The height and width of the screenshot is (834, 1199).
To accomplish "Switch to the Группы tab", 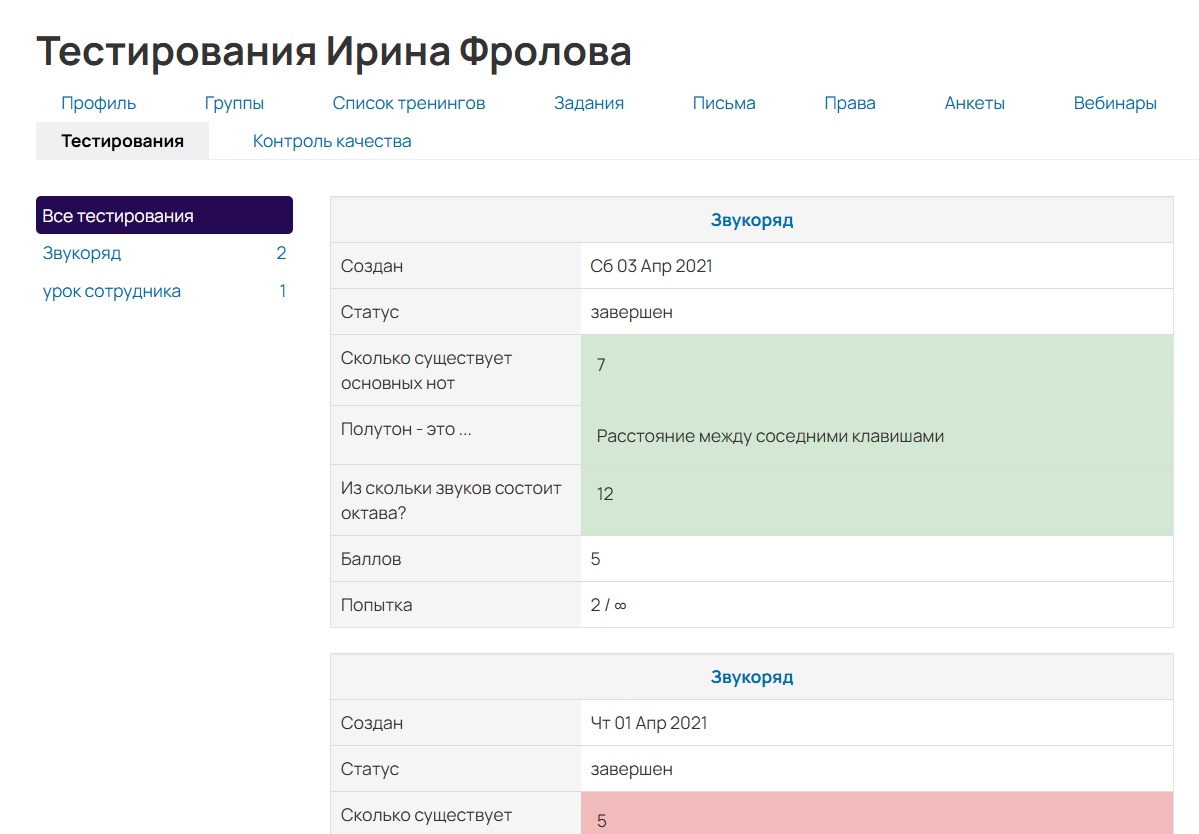I will (x=234, y=102).
